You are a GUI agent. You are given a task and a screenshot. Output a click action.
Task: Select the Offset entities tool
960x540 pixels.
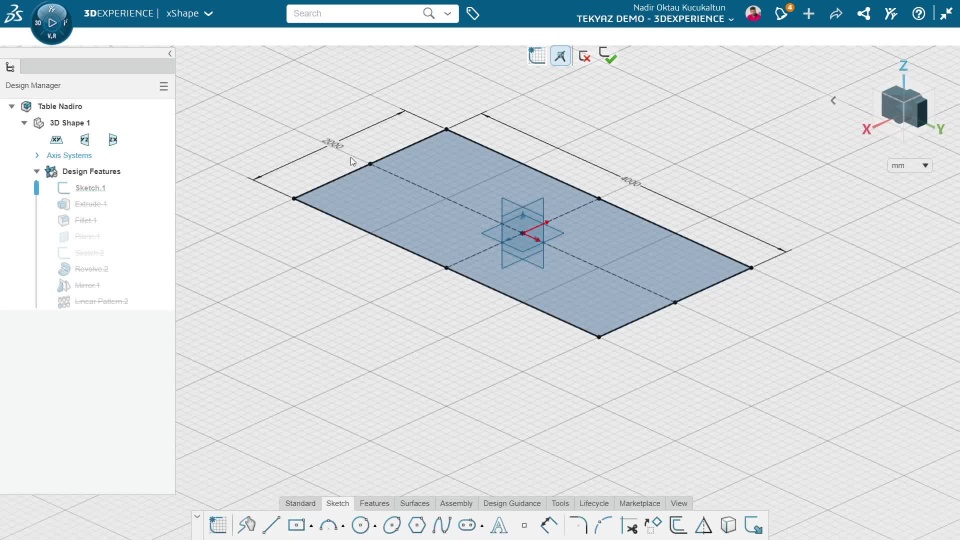(678, 525)
